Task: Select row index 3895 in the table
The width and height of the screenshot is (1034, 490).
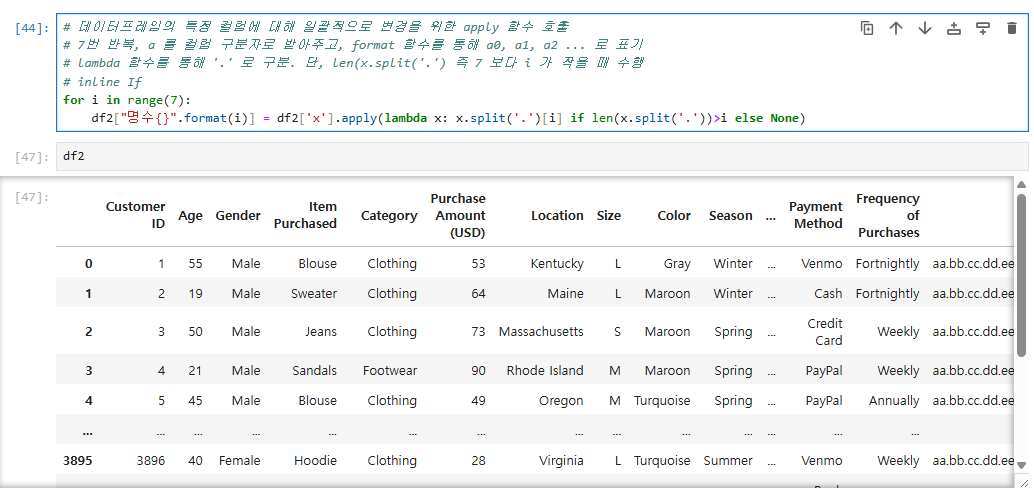Action: click(x=76, y=461)
